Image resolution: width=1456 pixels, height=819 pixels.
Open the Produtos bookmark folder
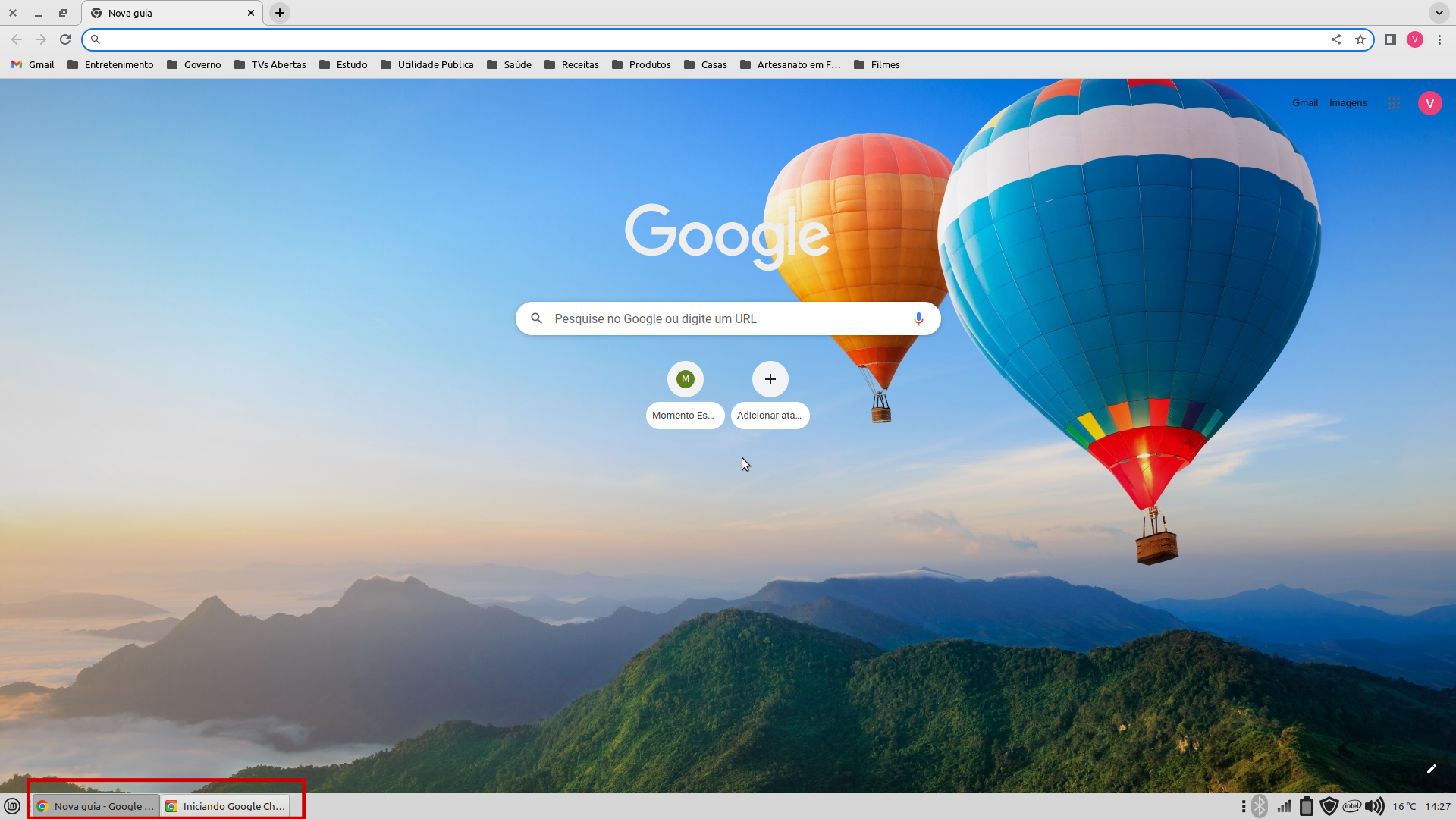(x=641, y=64)
